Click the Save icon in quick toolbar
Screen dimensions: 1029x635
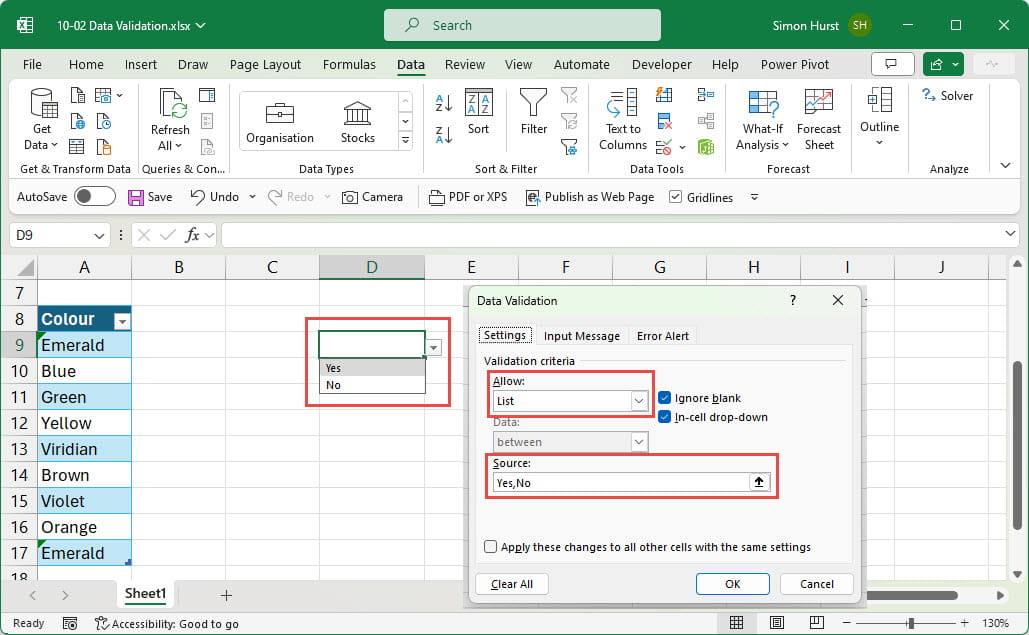tap(136, 198)
